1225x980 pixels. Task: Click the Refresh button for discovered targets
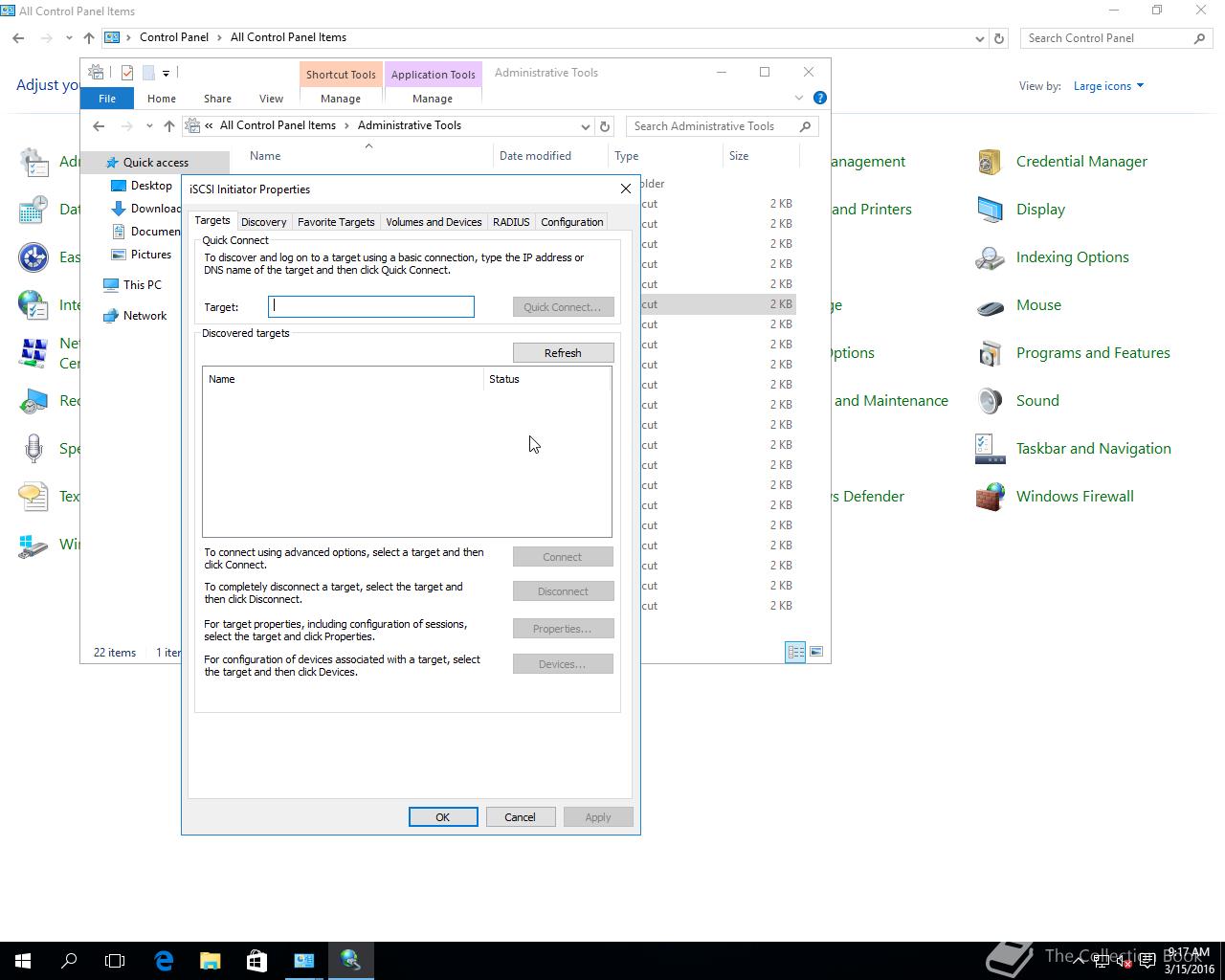[563, 353]
